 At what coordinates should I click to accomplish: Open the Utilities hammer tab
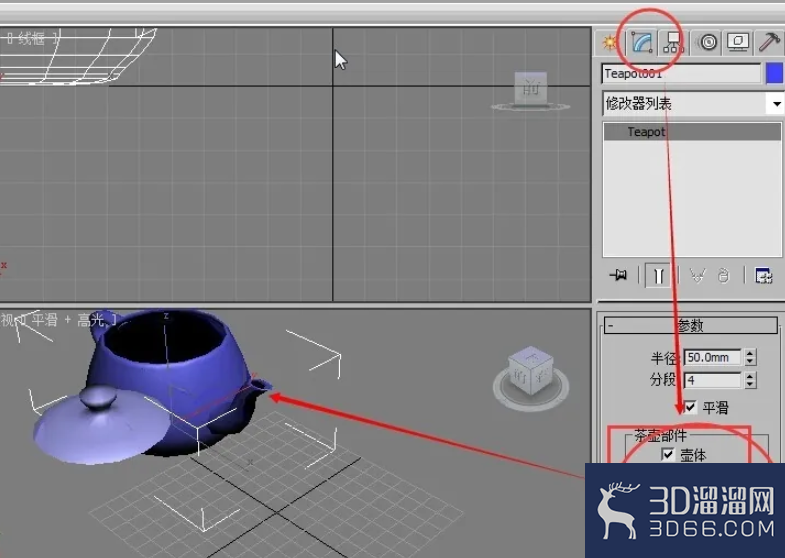769,43
